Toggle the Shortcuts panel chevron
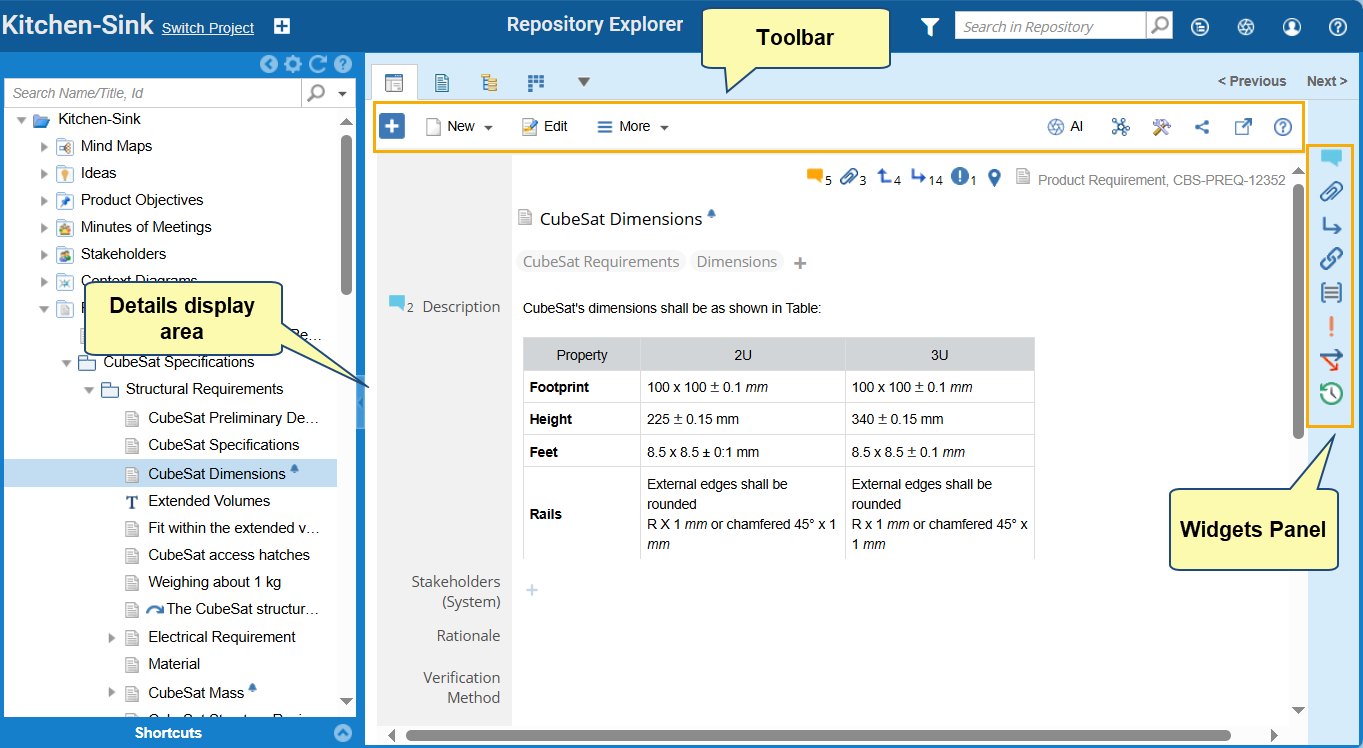The width and height of the screenshot is (1363, 748). (343, 733)
